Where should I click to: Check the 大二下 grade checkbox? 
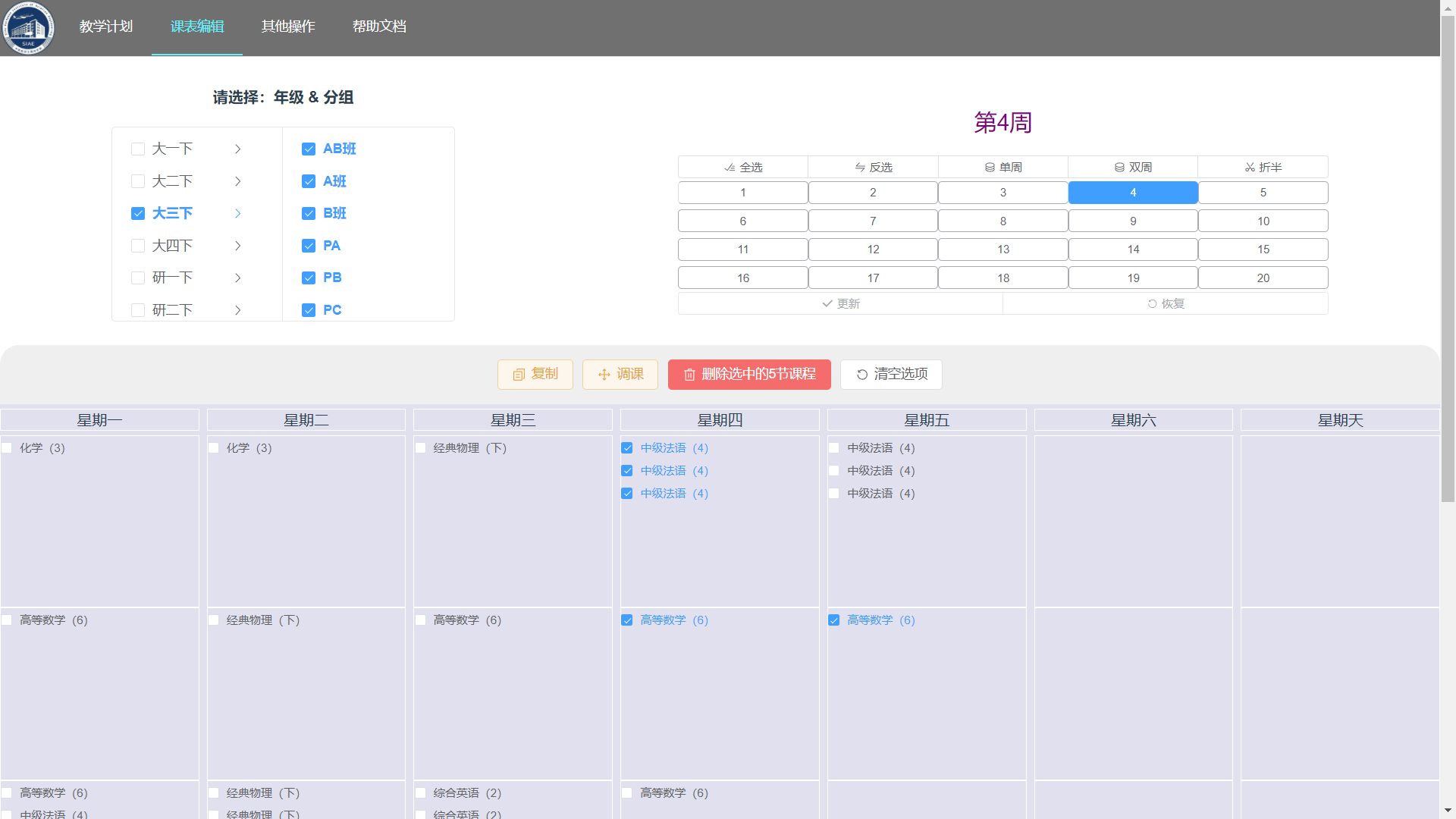pos(138,181)
